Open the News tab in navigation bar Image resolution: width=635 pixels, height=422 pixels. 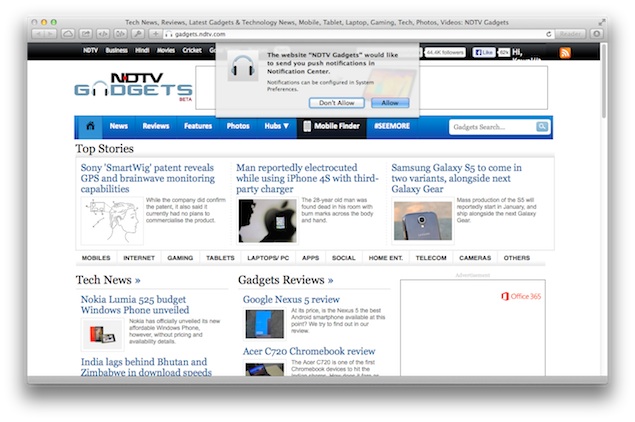119,126
